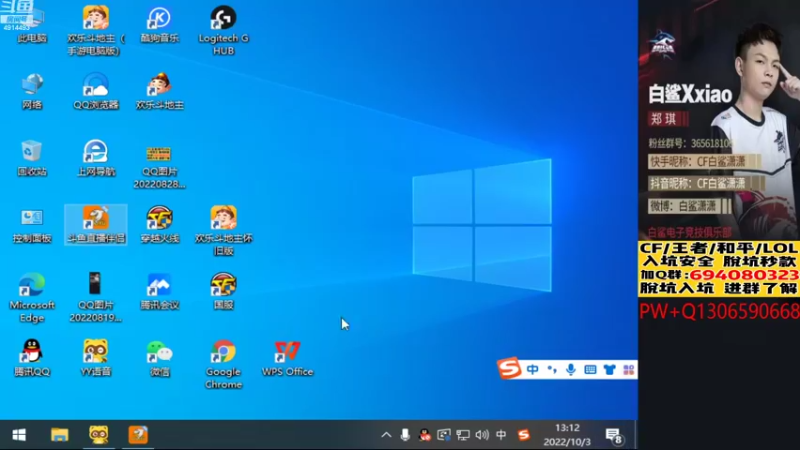Open the network status tray icon

(463, 435)
